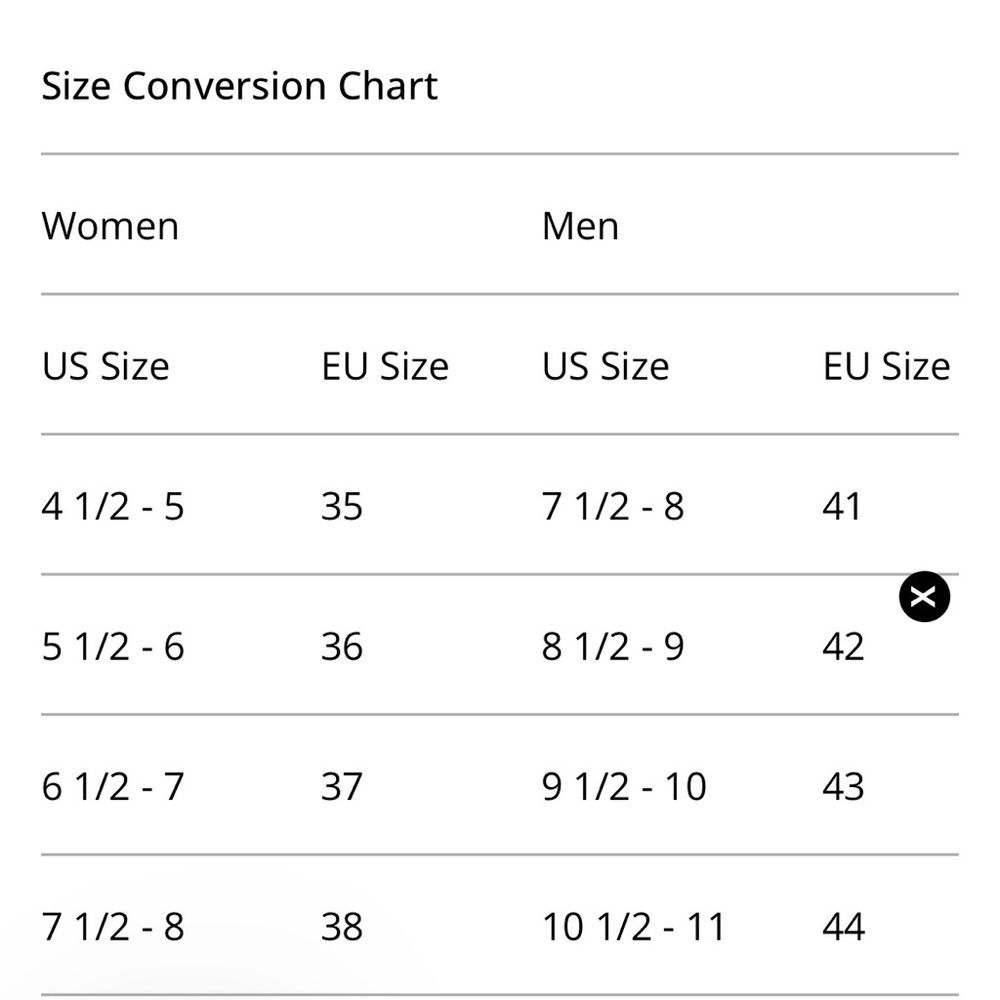1000x1000 pixels.
Task: Click EU size 43 cell
Action: click(x=843, y=787)
